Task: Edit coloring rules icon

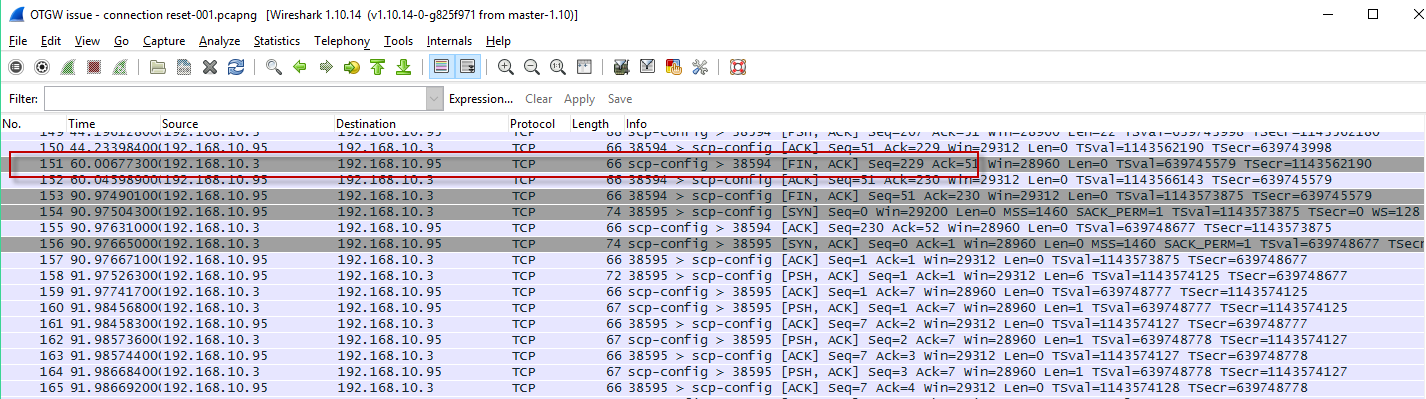Action: (x=674, y=67)
